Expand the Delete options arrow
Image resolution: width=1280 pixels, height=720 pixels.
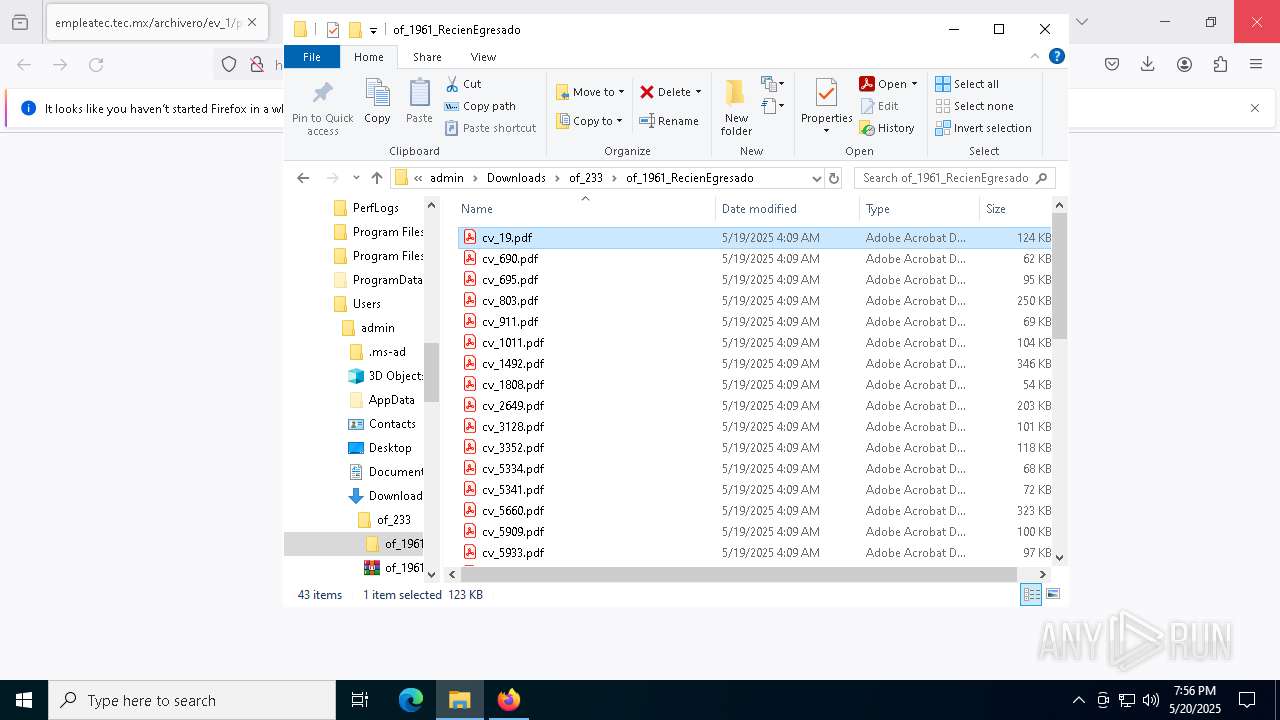(698, 92)
